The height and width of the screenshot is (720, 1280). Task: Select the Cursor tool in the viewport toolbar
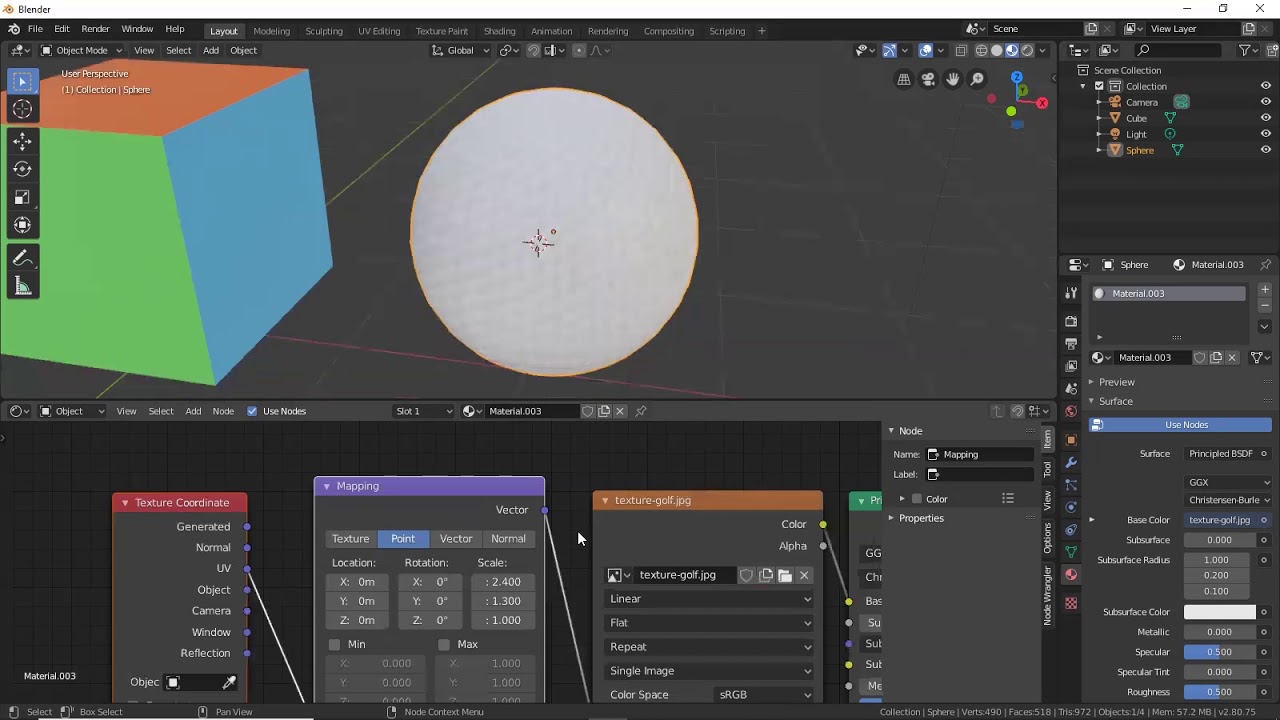pos(22,109)
